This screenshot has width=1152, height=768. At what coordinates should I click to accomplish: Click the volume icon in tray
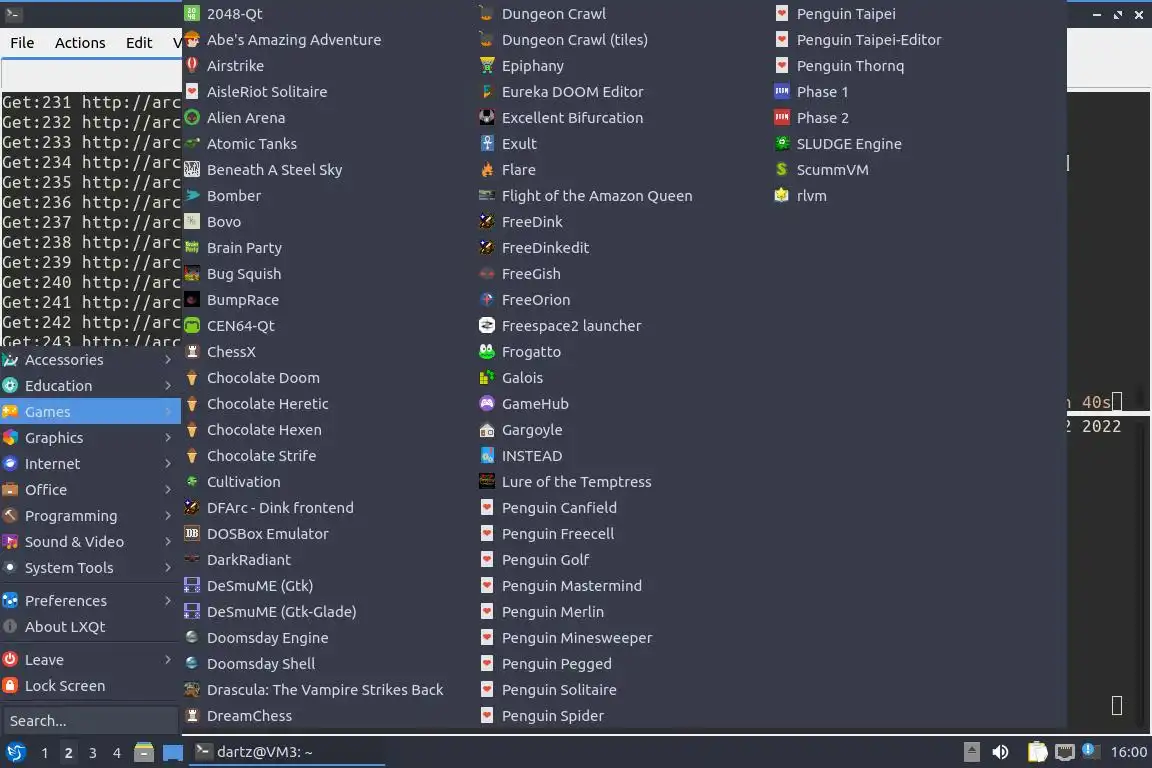pos(1000,753)
